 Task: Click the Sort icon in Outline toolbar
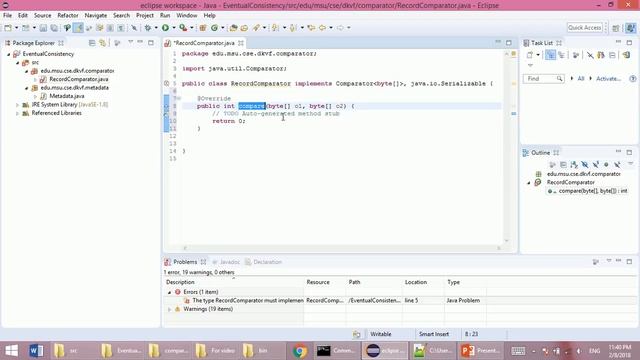pos(574,164)
